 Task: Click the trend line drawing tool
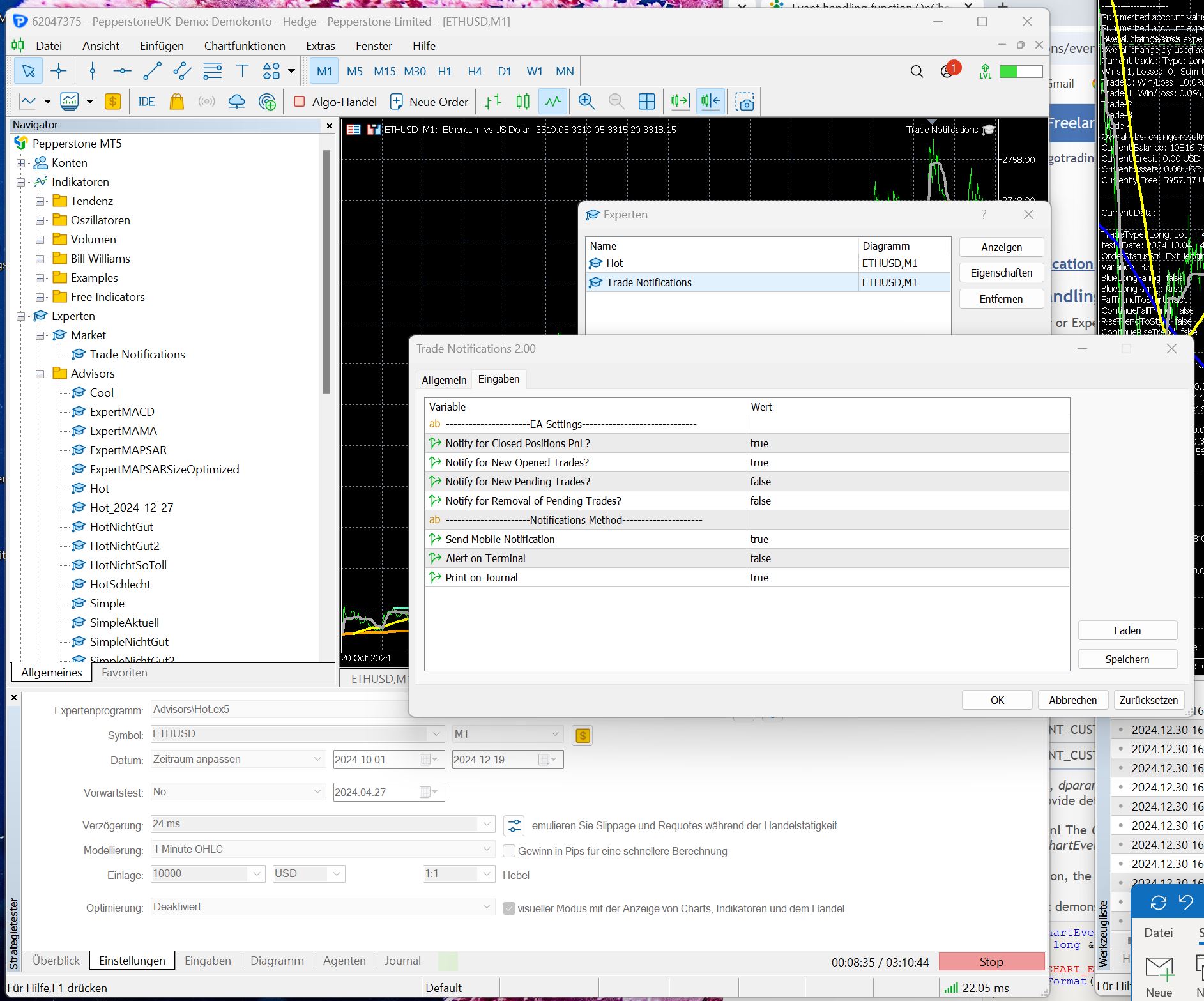pyautogui.click(x=152, y=71)
